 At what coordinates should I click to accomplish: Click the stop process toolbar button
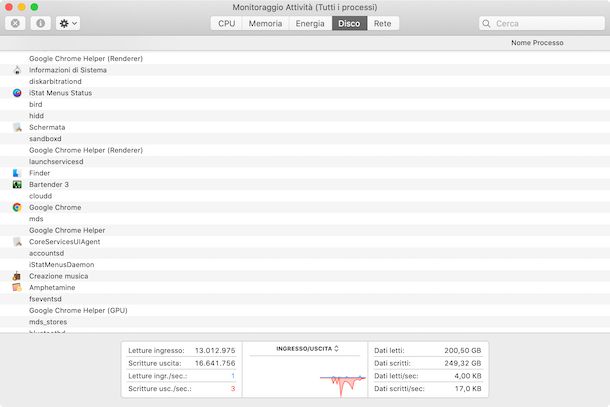(x=15, y=23)
